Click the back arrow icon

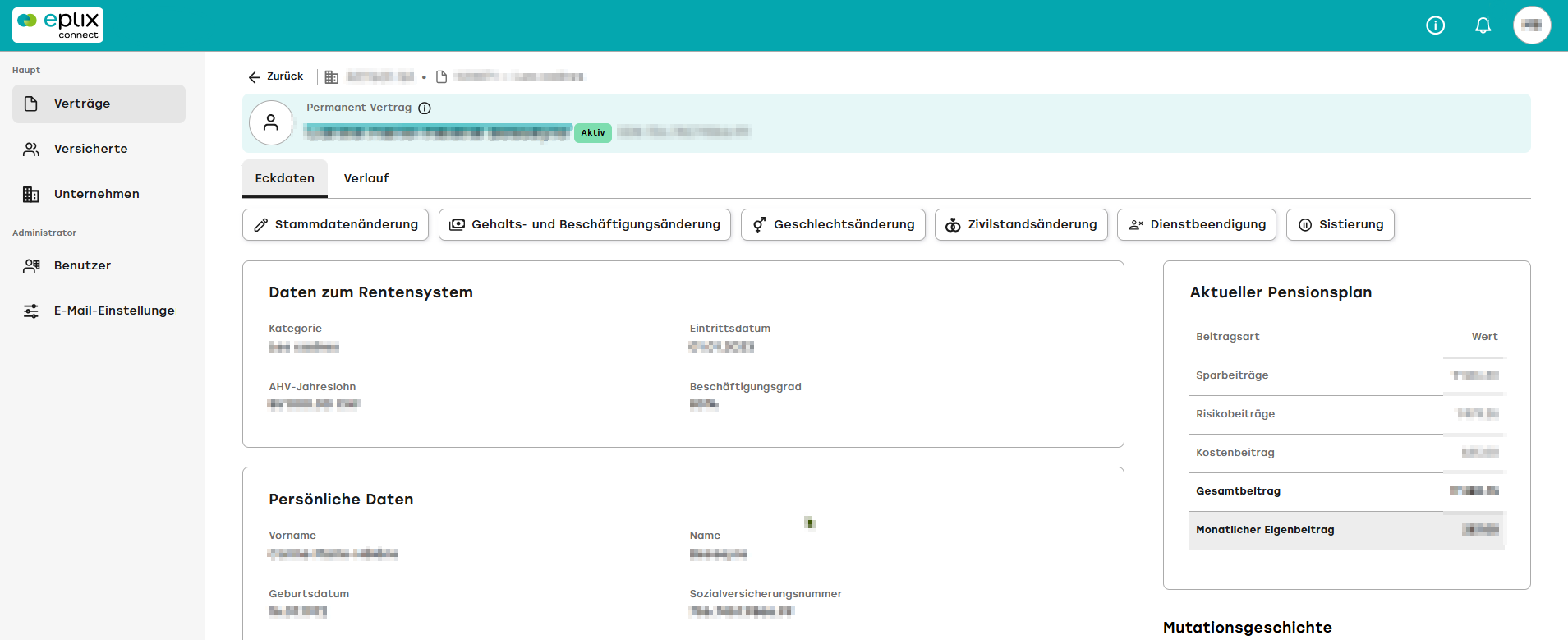pyautogui.click(x=255, y=77)
